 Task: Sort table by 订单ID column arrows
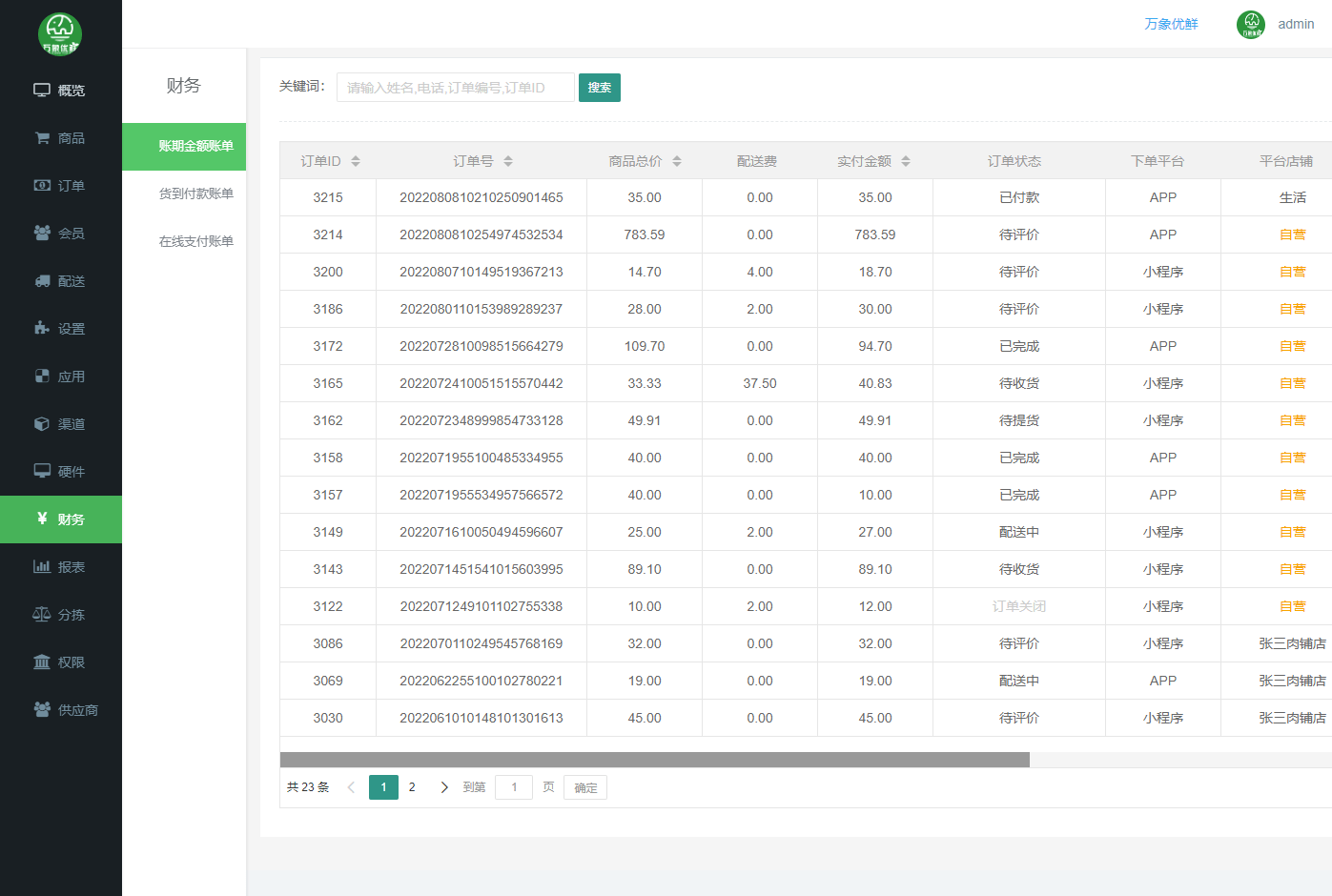[356, 161]
